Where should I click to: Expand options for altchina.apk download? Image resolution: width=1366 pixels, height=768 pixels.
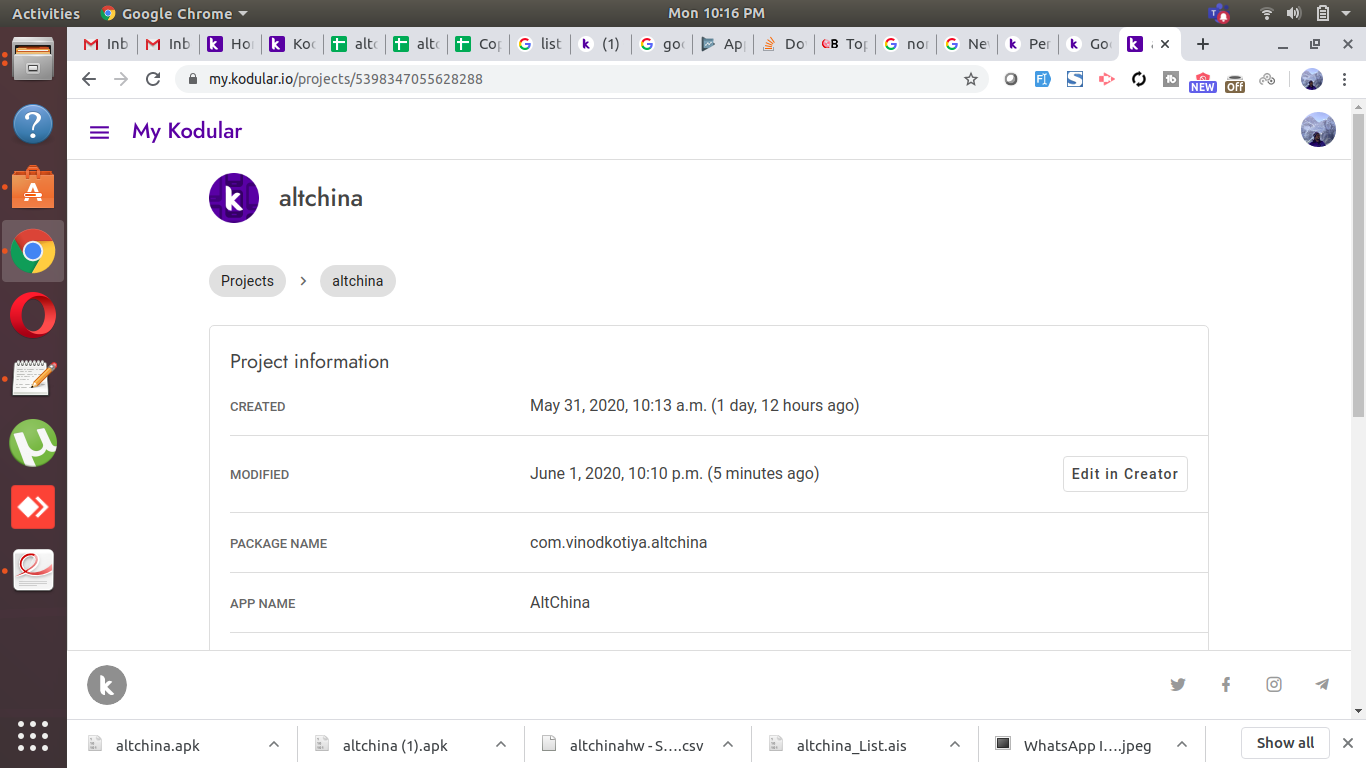click(x=273, y=744)
